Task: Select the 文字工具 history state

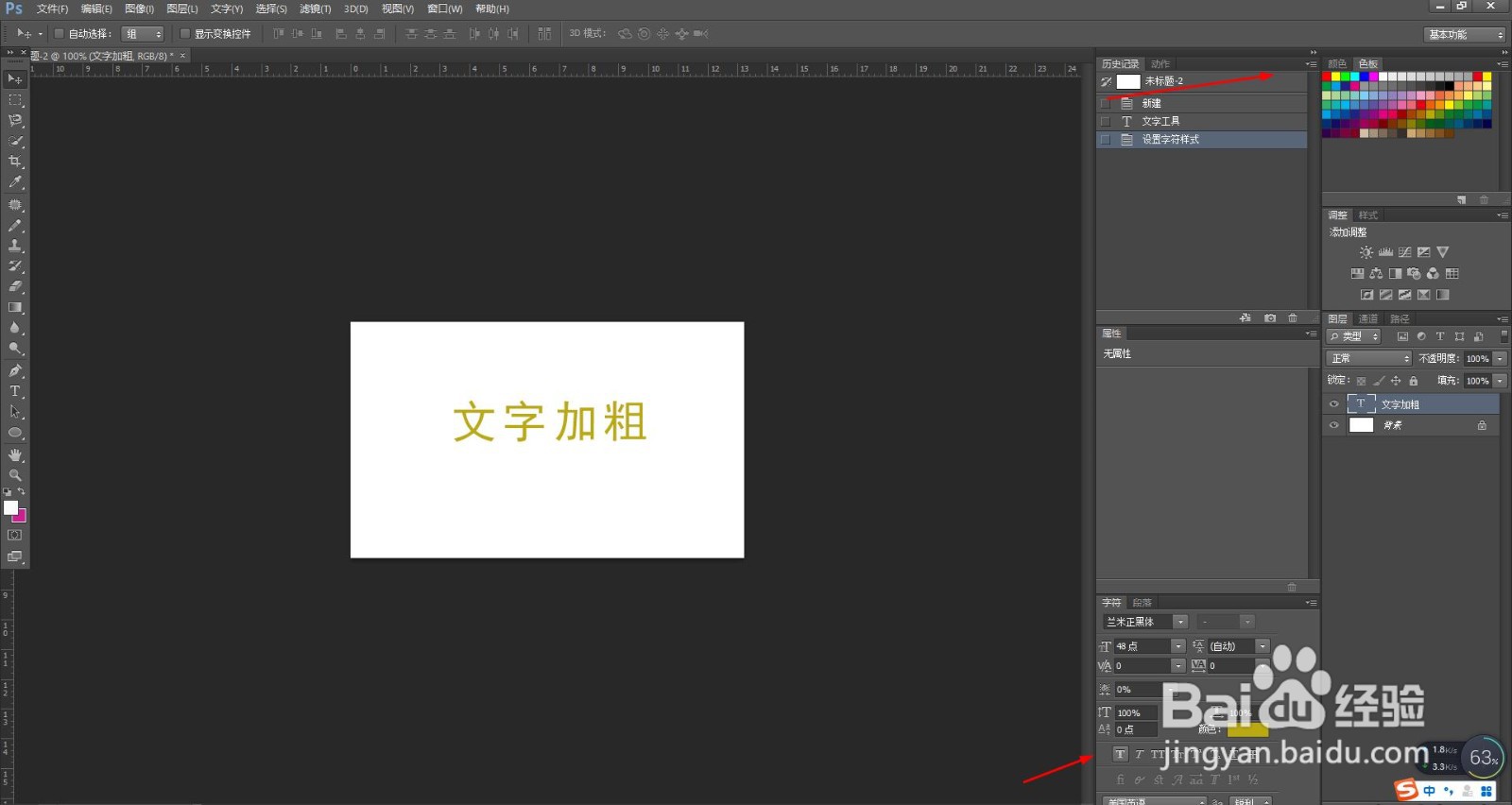Action: 1202,121
